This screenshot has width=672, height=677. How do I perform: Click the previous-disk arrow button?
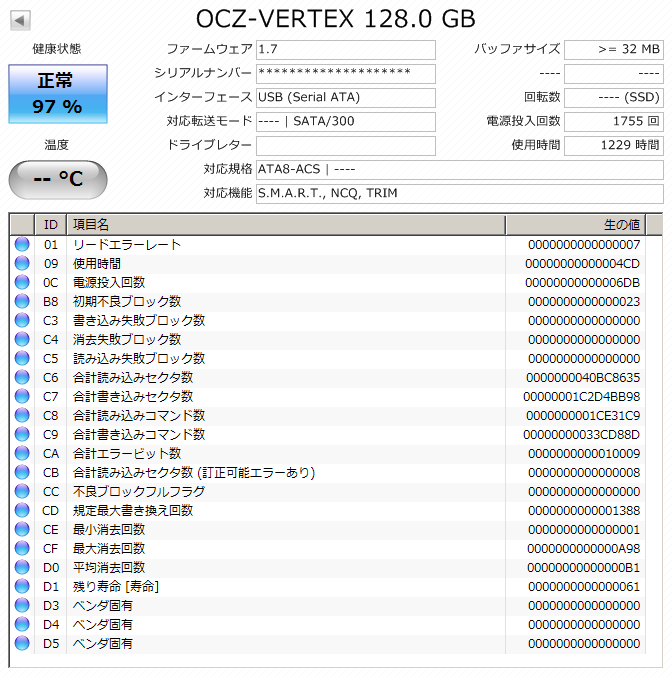pos(20,20)
